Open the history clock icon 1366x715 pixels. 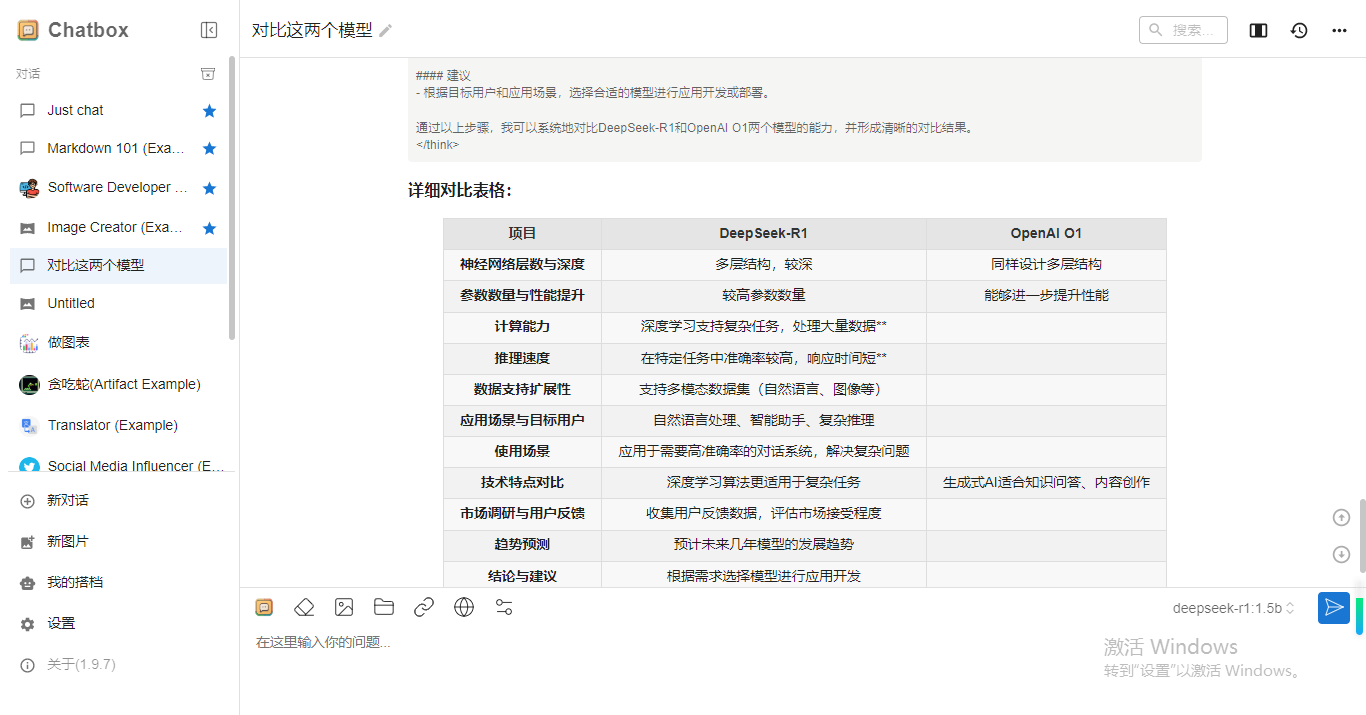click(x=1299, y=31)
